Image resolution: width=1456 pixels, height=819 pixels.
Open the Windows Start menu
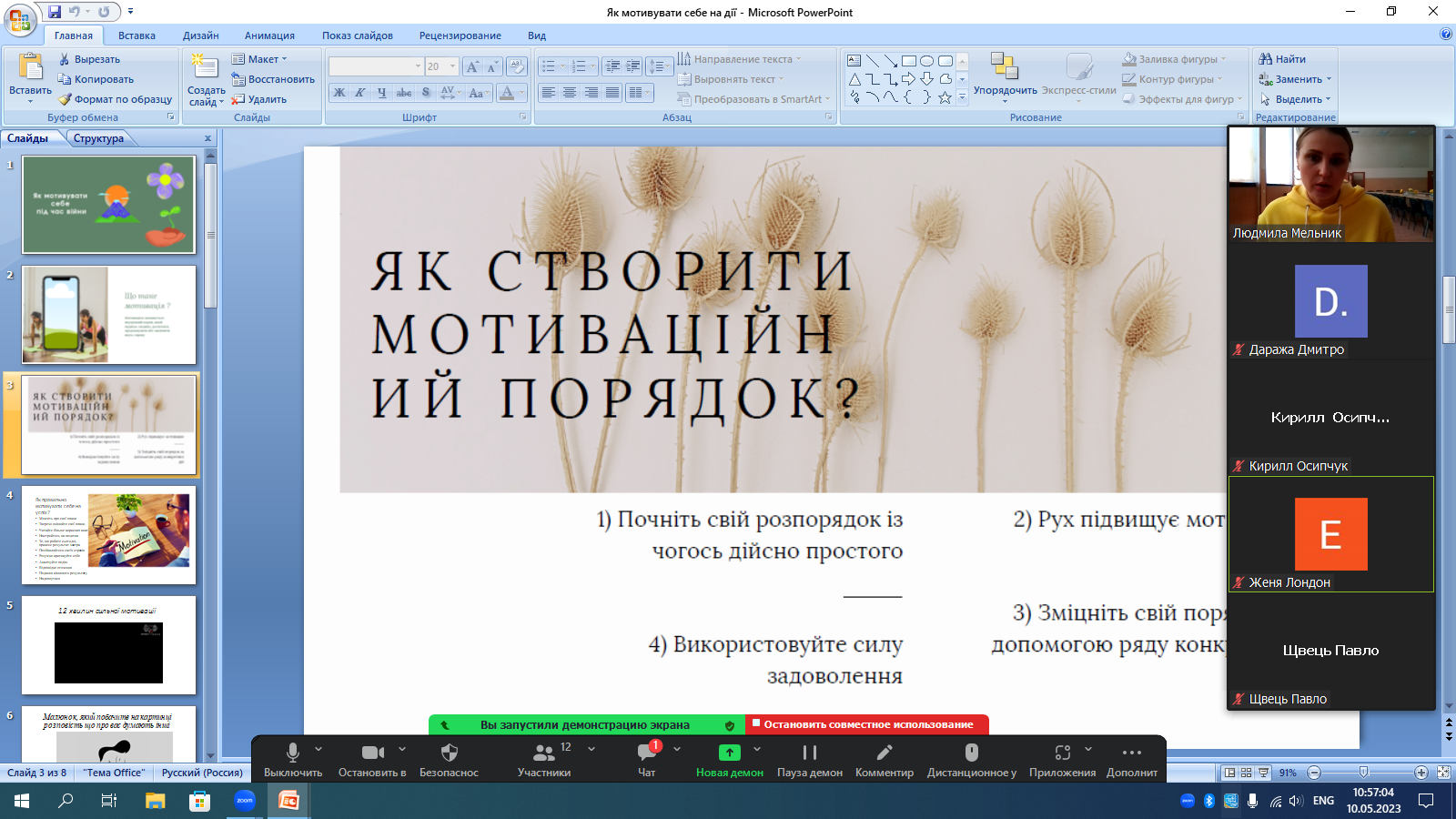[x=22, y=801]
